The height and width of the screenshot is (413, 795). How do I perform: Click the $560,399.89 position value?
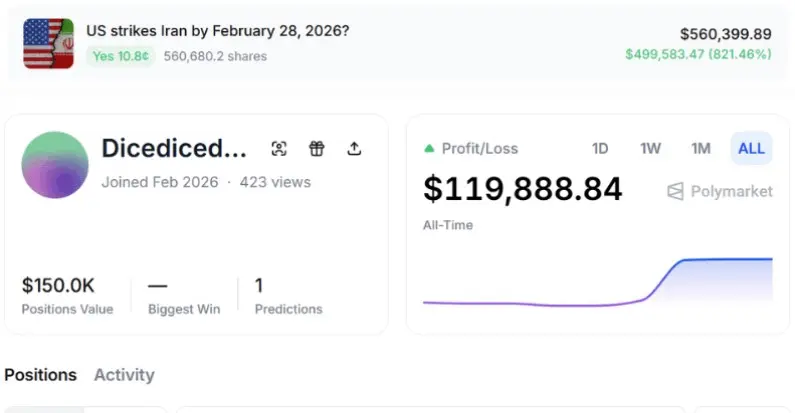(725, 34)
